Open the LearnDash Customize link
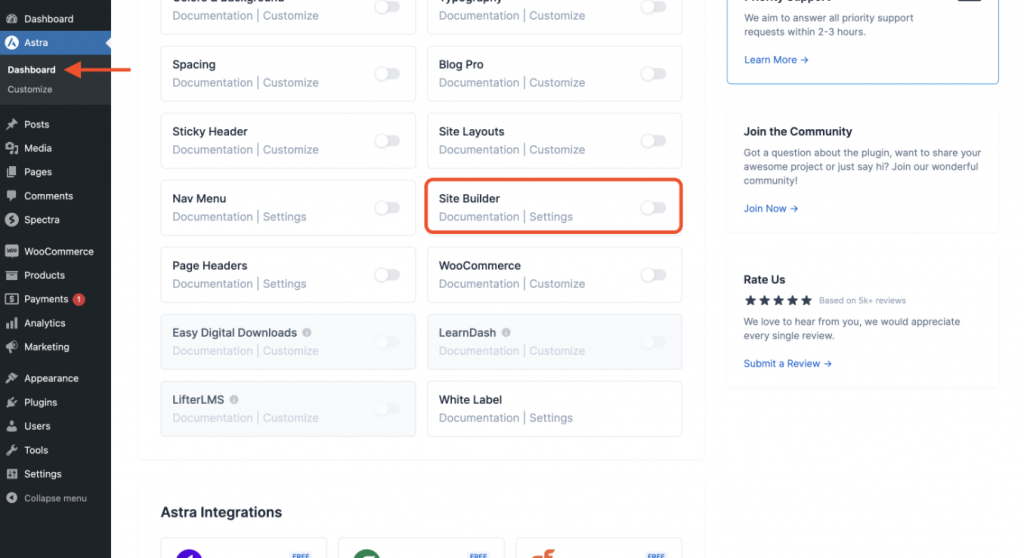The image size is (1024, 558). (557, 351)
